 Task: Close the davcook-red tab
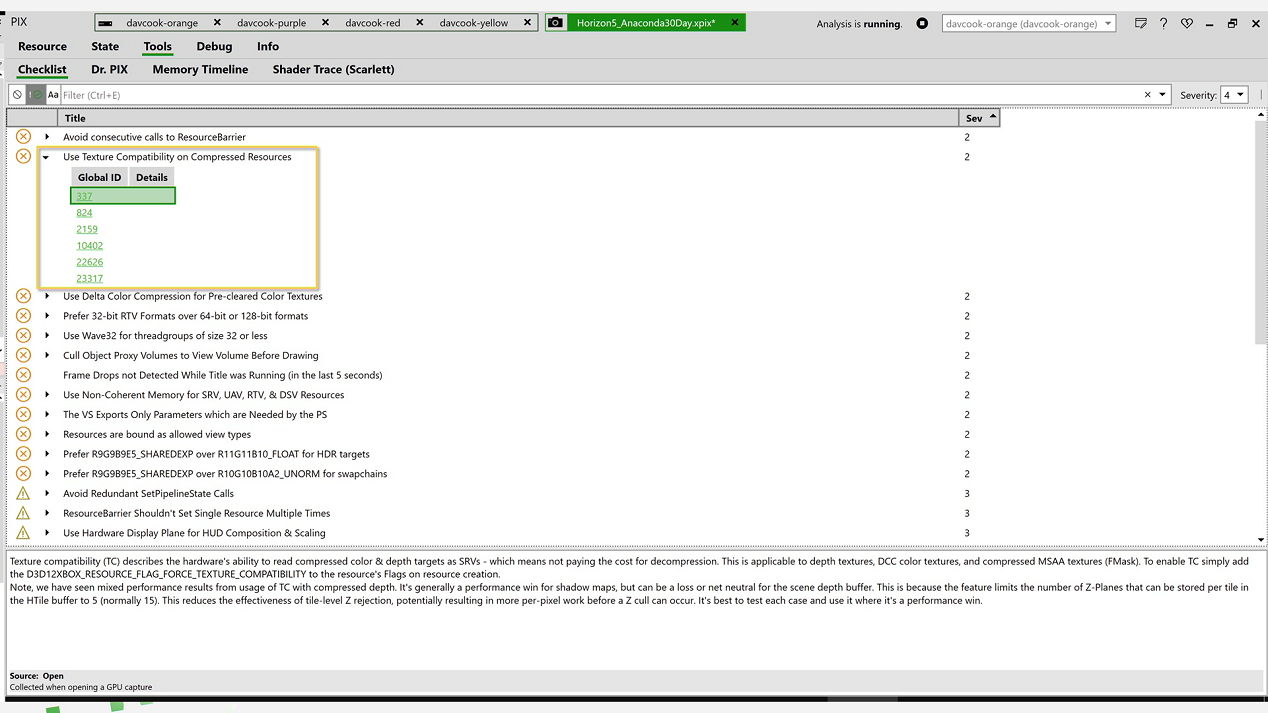(x=419, y=22)
